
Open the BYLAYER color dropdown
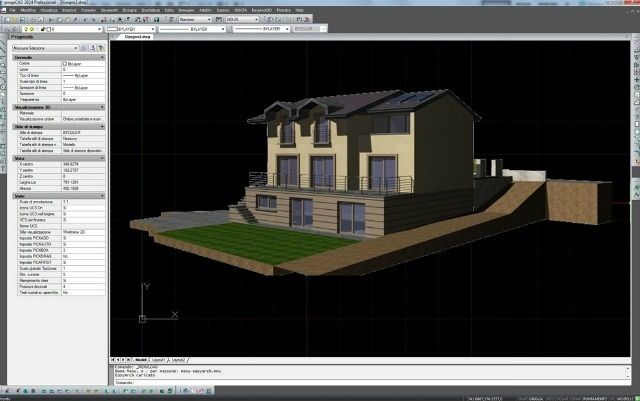pos(131,29)
